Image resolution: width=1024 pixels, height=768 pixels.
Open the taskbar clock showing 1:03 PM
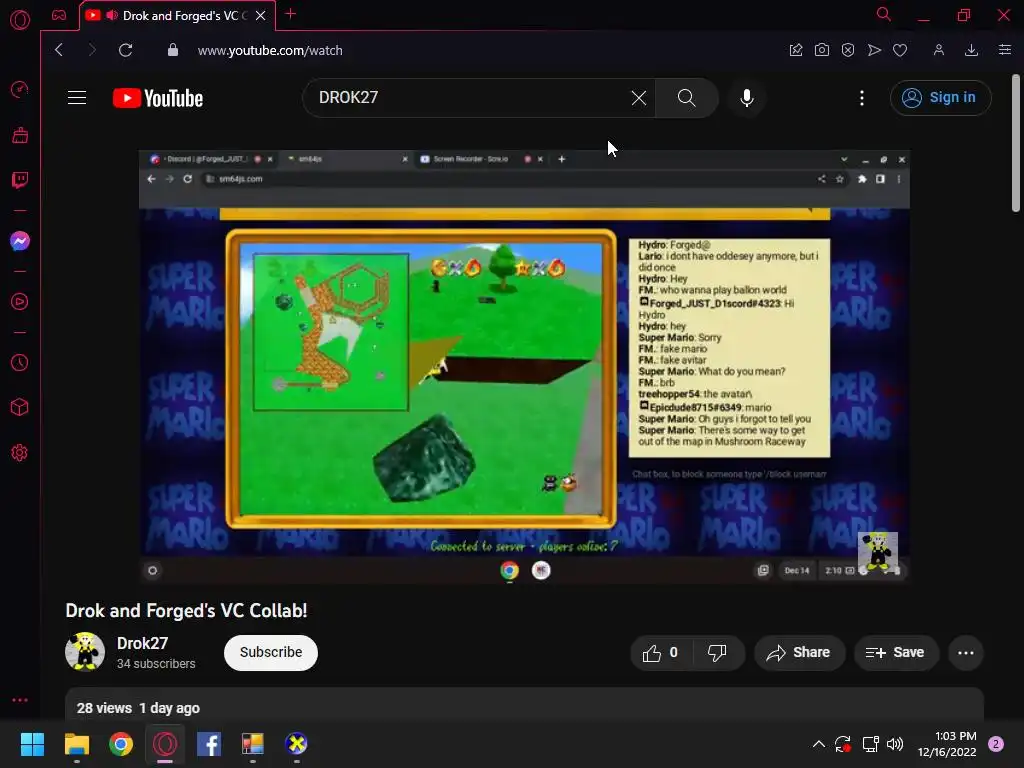[x=947, y=744]
